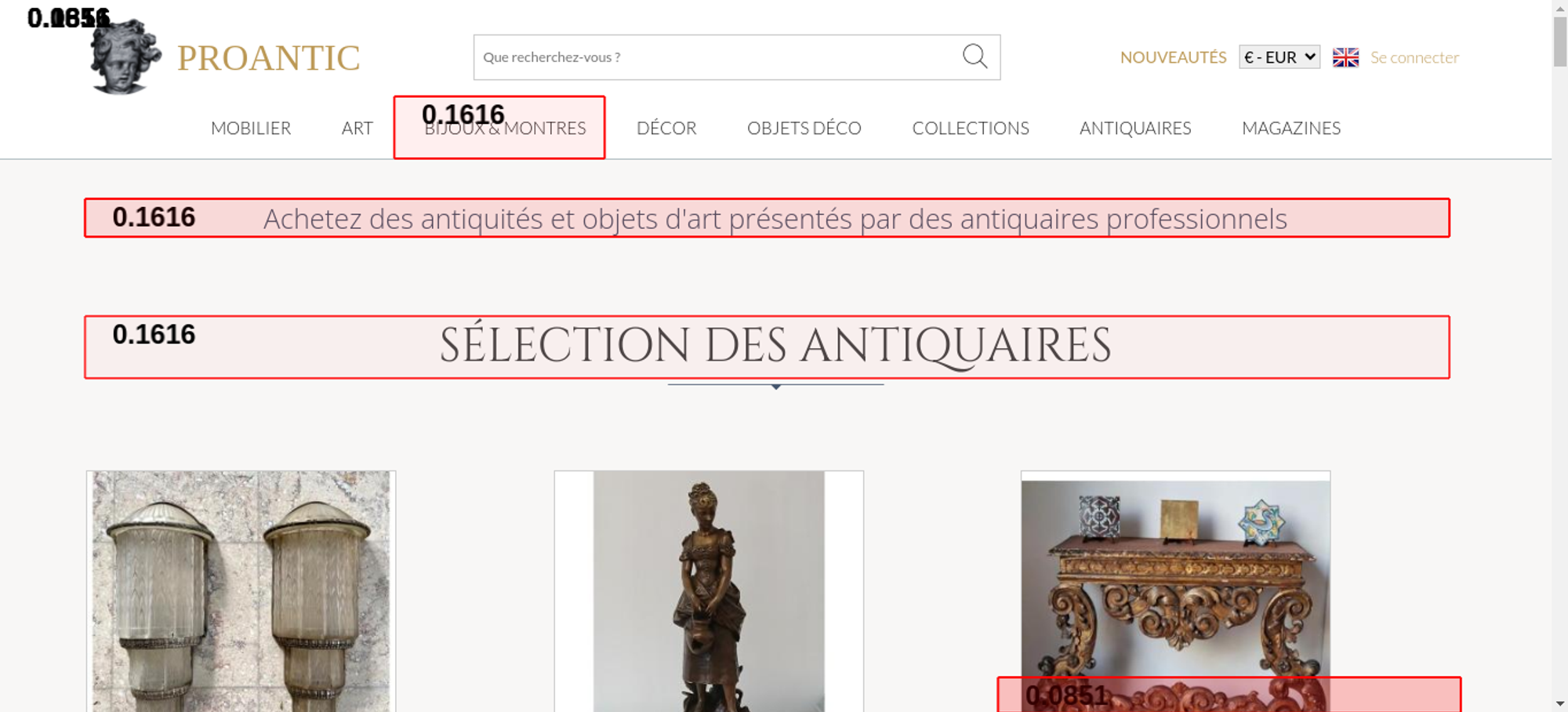Click the PROANTIC brand name text

[268, 58]
